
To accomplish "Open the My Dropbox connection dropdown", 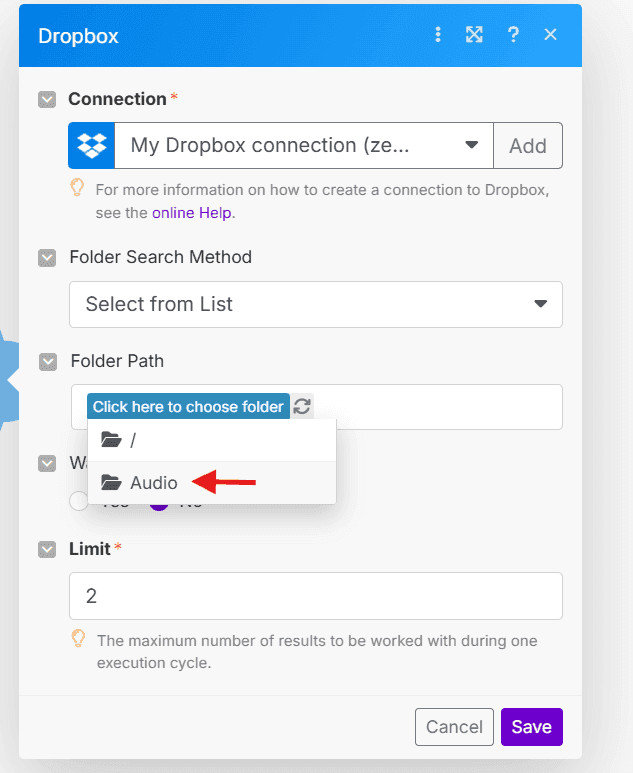I will pos(304,146).
